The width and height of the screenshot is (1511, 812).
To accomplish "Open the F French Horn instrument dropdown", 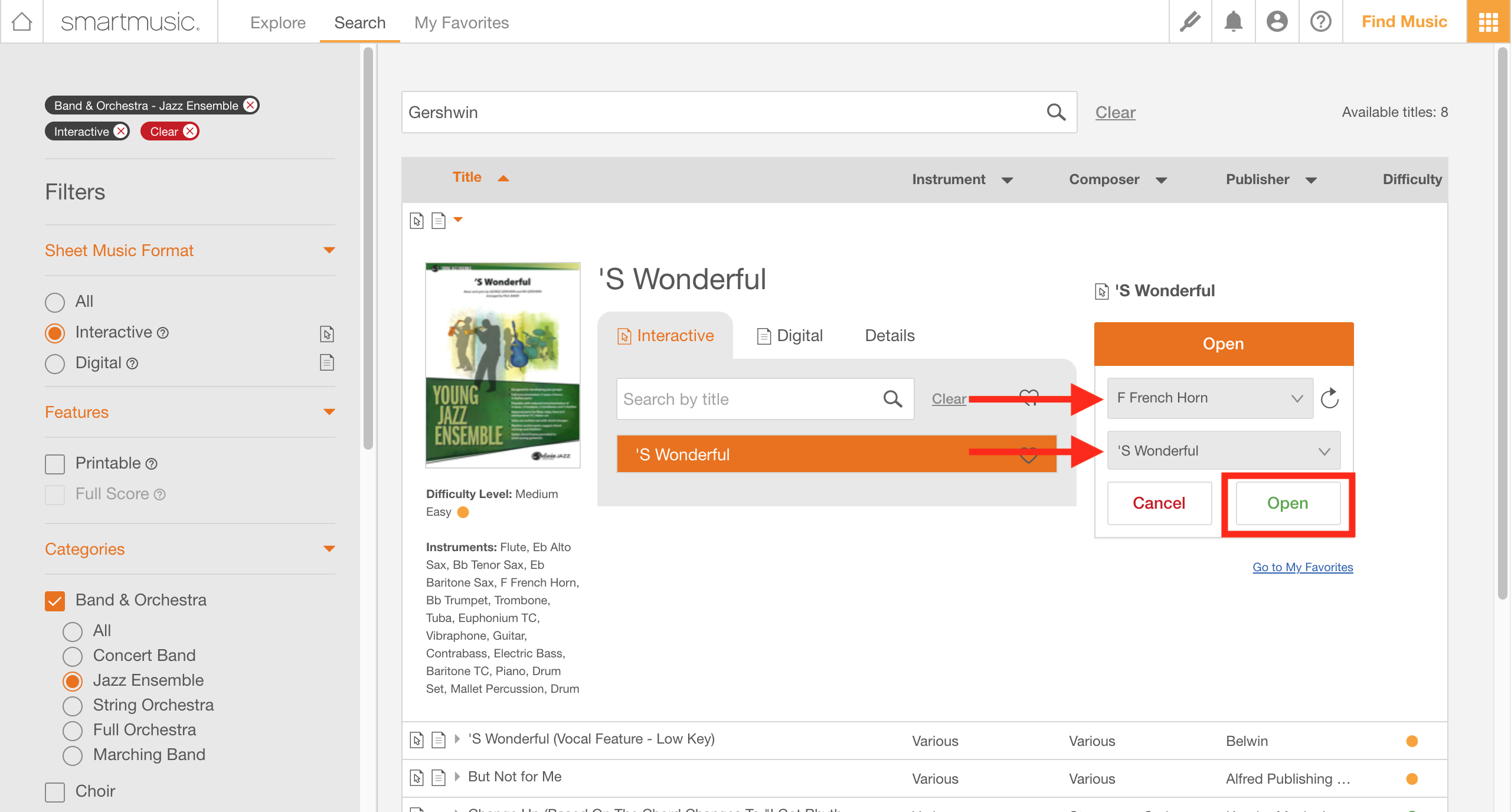I will 1210,398.
